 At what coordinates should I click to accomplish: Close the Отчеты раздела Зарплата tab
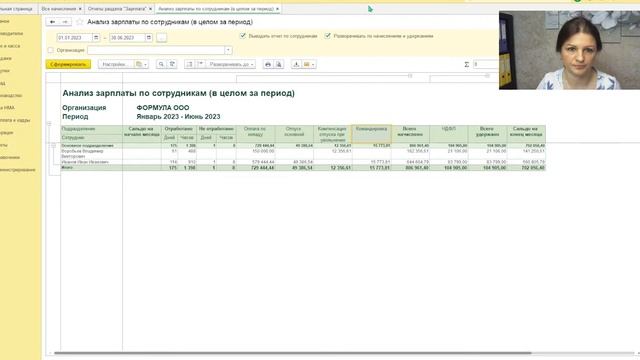(x=150, y=9)
